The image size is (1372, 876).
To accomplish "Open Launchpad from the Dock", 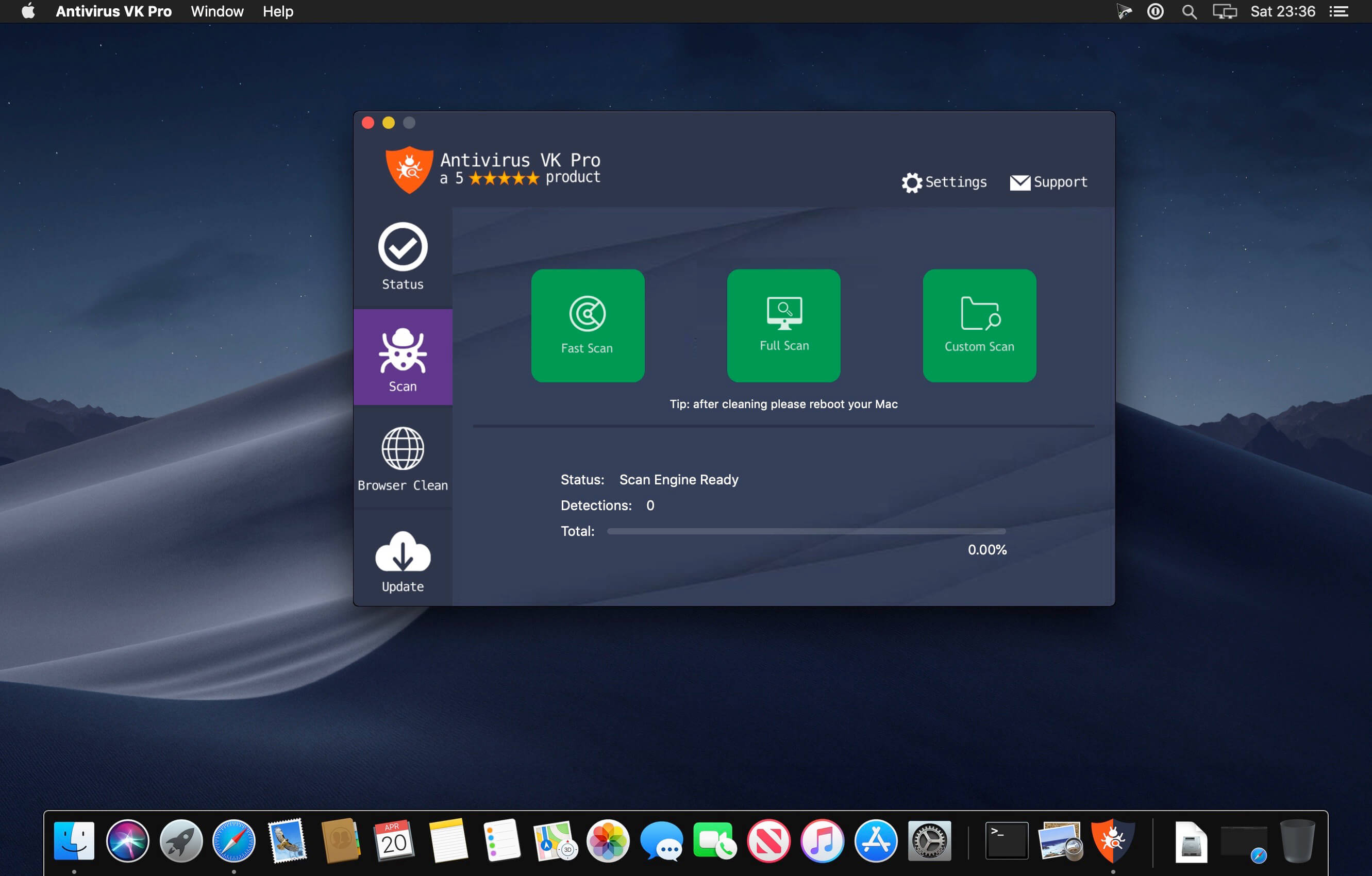I will coord(181,840).
